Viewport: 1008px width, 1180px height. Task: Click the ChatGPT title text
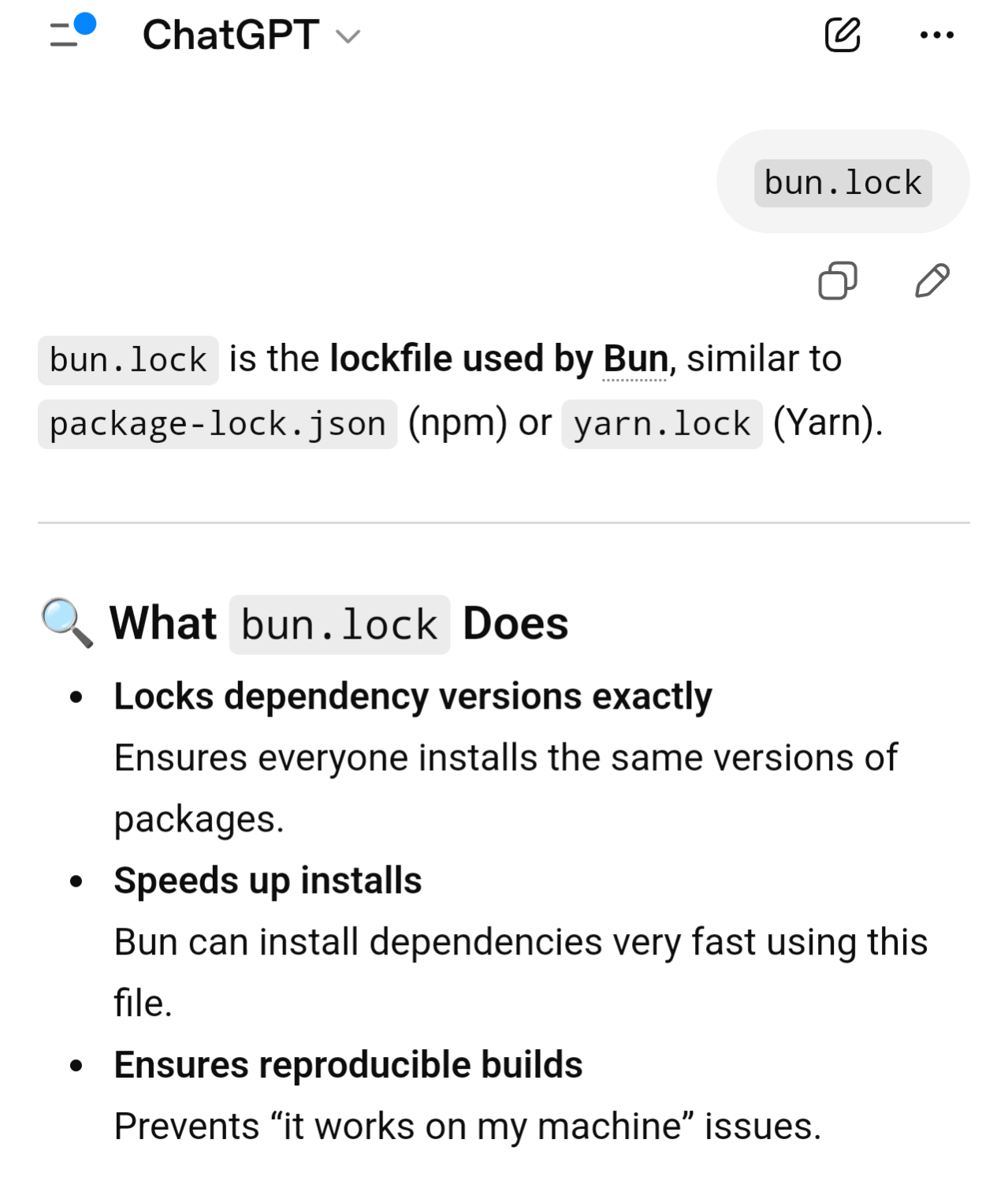230,35
